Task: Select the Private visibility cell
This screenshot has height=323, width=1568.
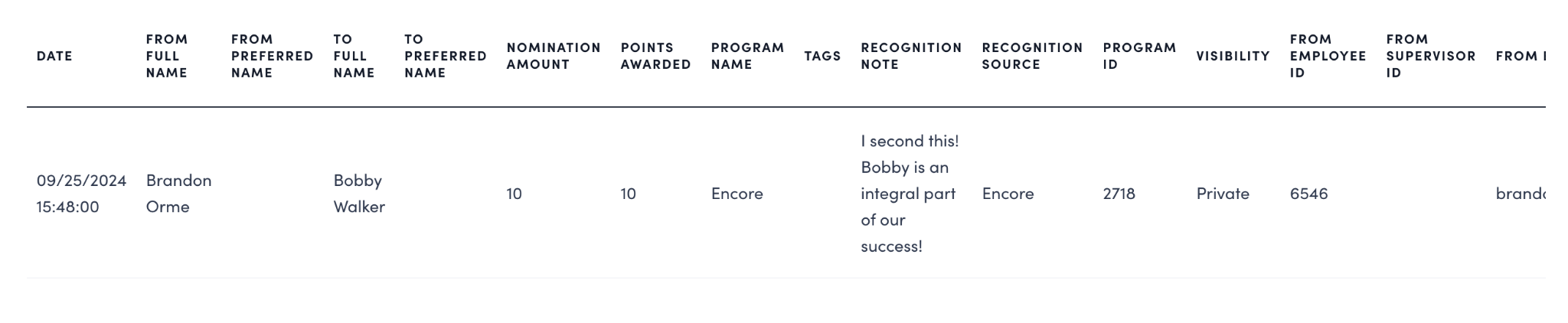Action: tap(1223, 194)
